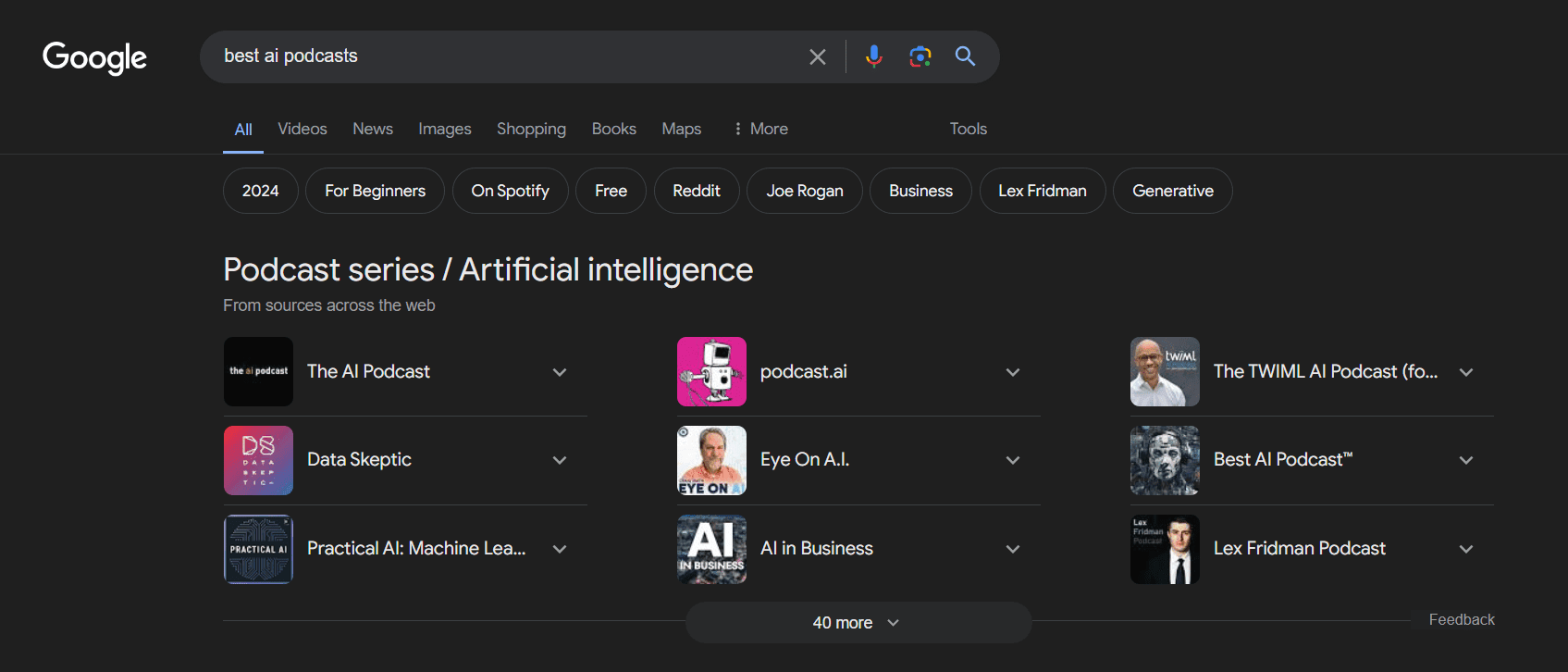Switch to the News tab
Viewport: 1568px width, 672px height.
[x=373, y=129]
